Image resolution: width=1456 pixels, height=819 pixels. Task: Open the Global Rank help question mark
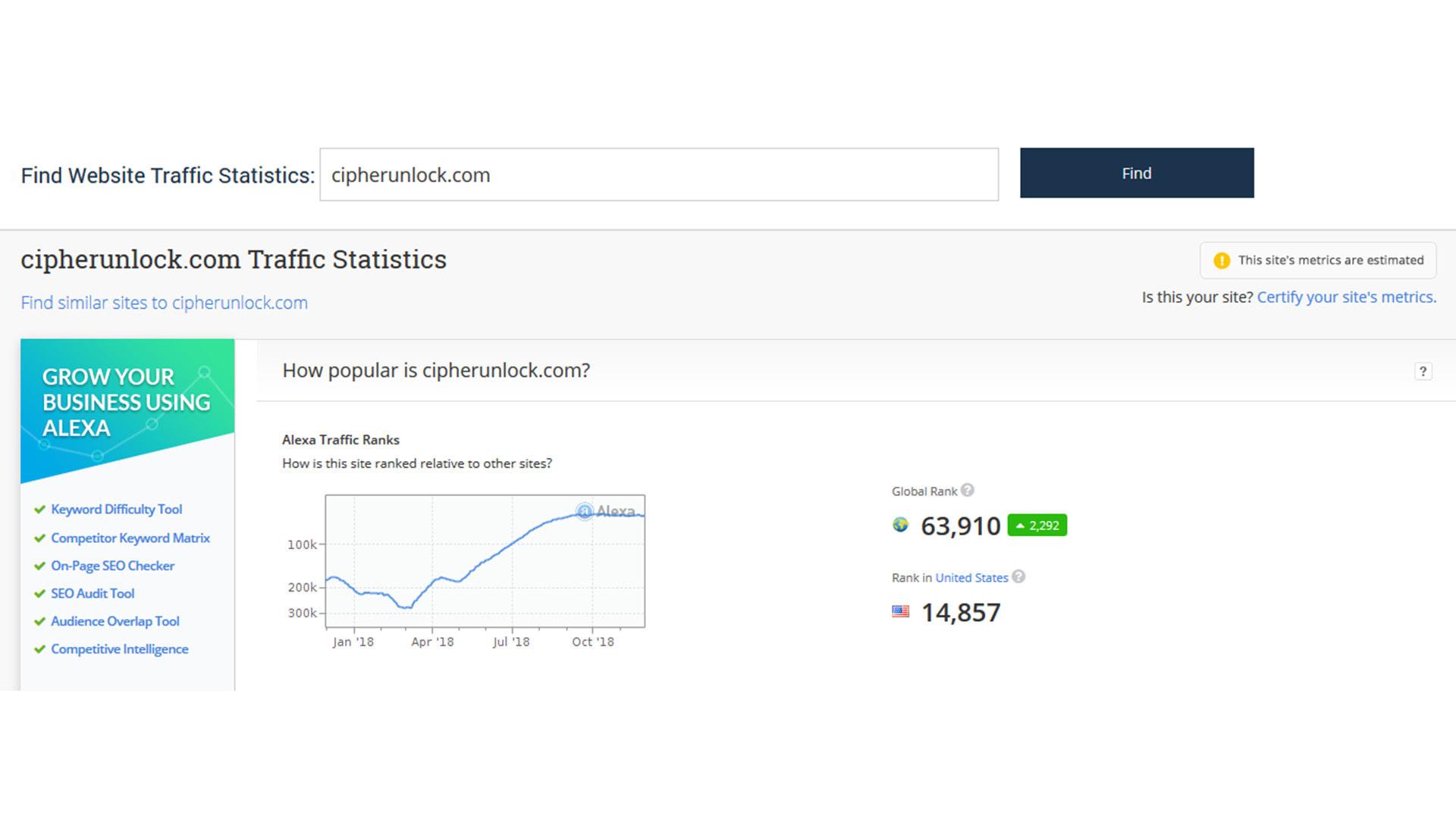(967, 490)
